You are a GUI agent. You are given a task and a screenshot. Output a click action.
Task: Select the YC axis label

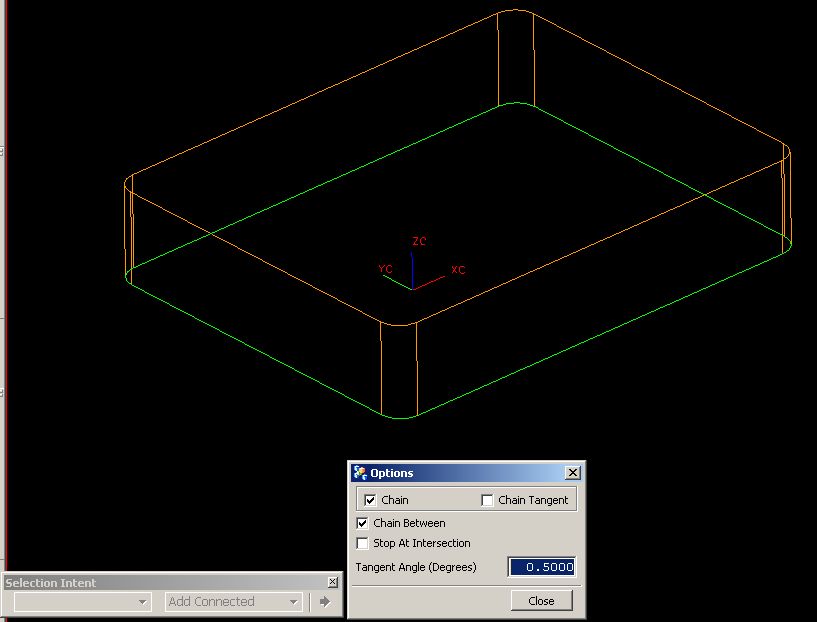(385, 269)
